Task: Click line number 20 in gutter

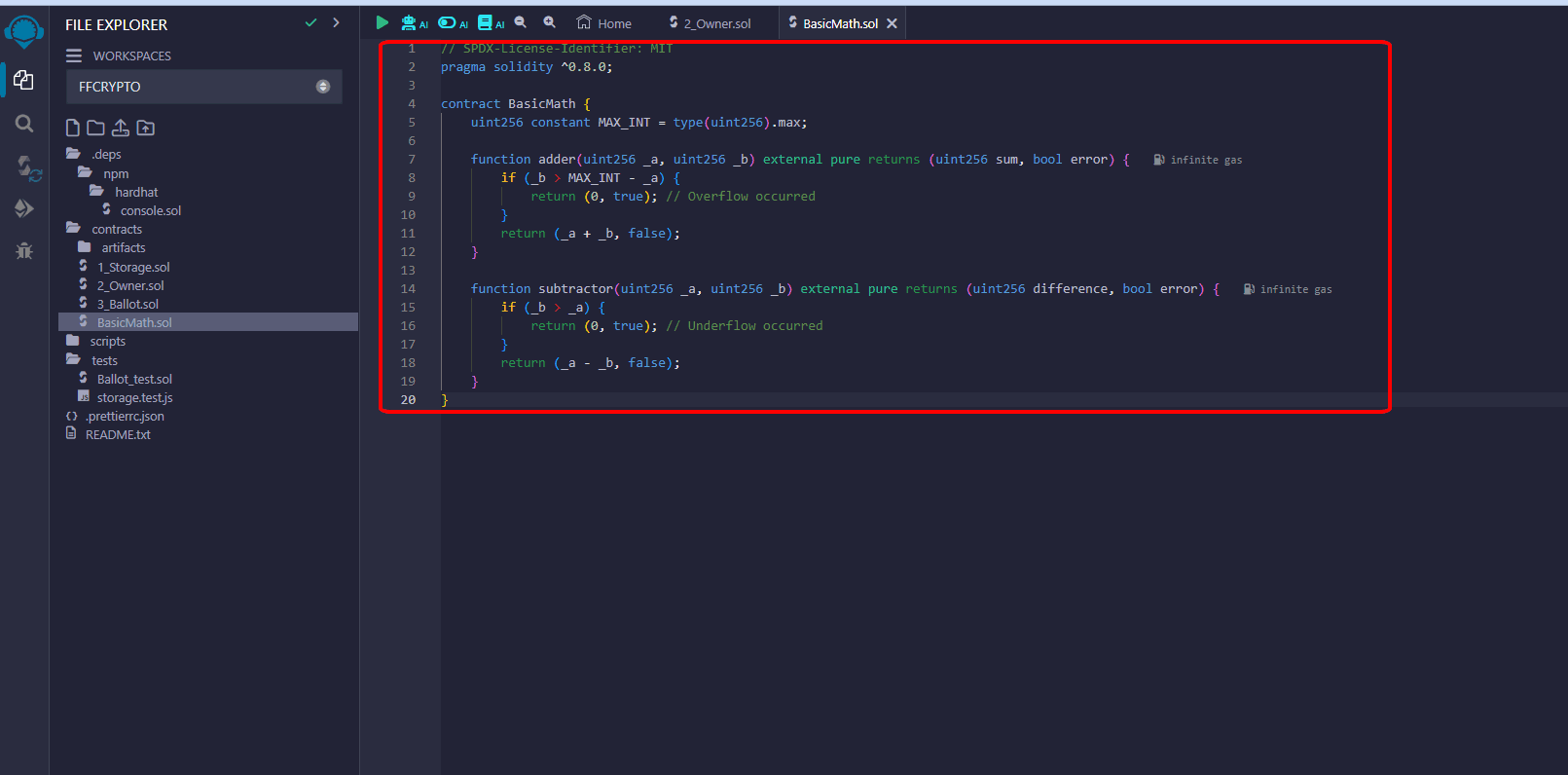Action: tap(408, 400)
